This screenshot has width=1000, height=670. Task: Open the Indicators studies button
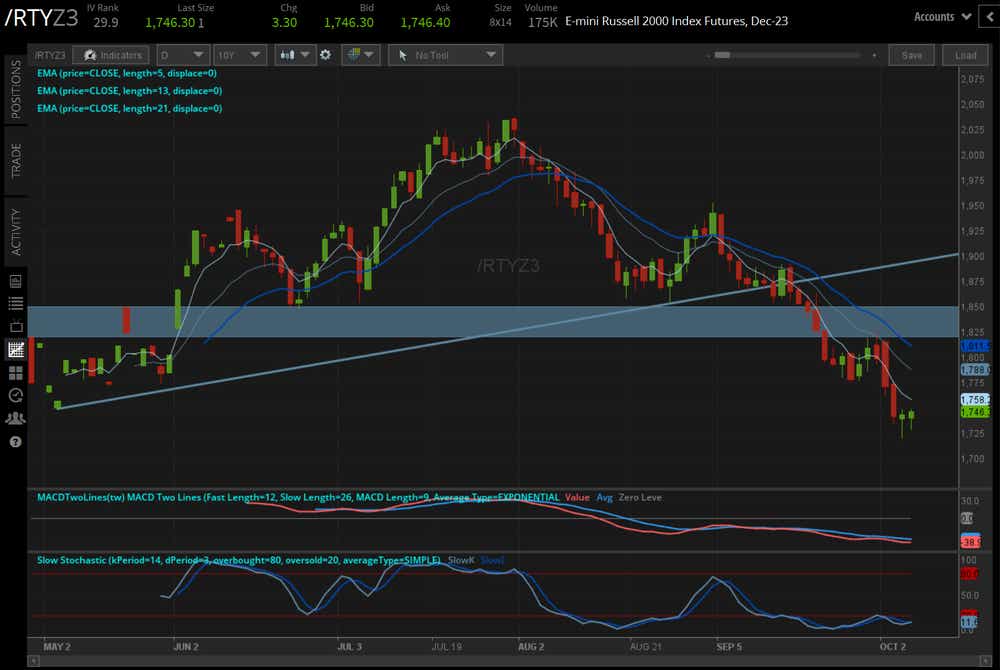(111, 55)
